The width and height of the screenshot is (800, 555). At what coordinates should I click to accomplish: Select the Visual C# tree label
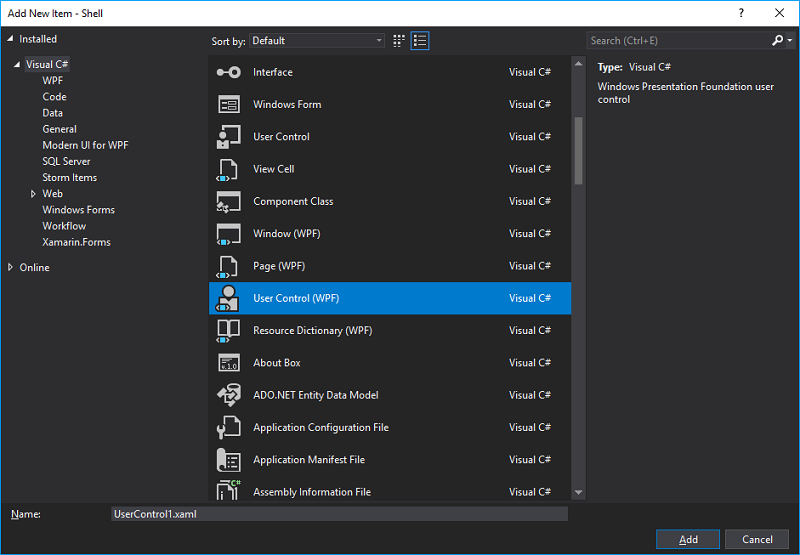(x=47, y=64)
